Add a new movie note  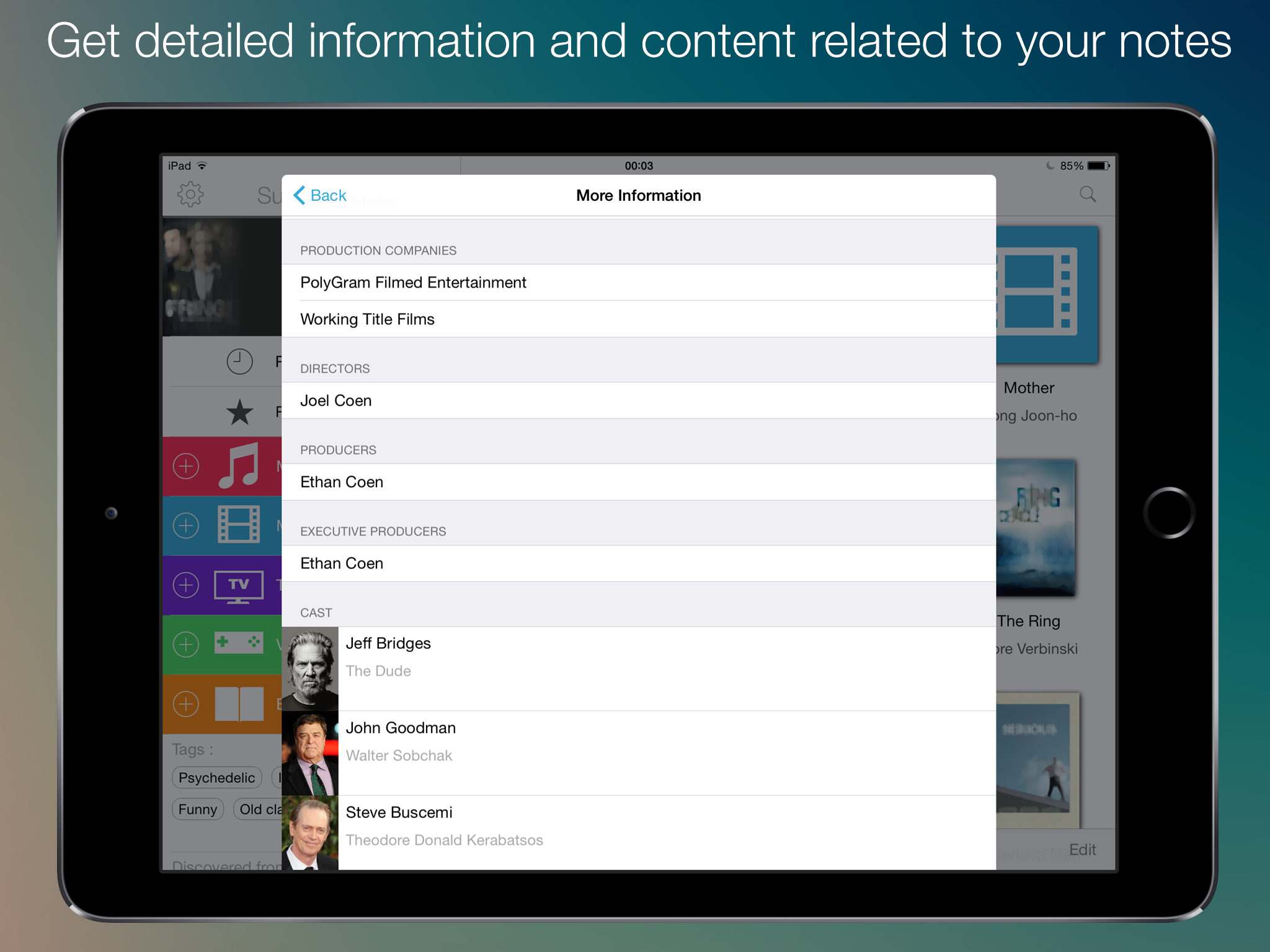pyautogui.click(x=186, y=526)
